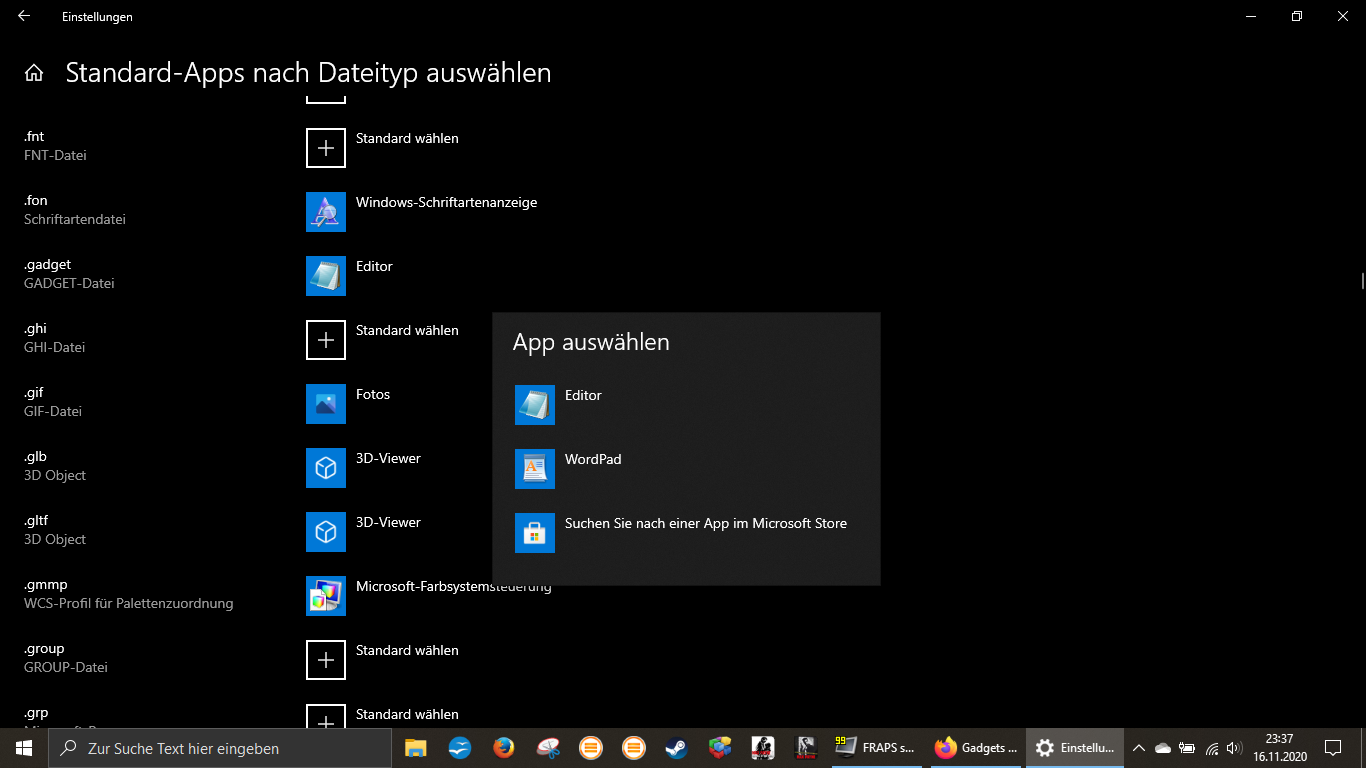
Task: Click the Windows-Schriftartenanzeige icon for .fon
Action: tap(326, 212)
